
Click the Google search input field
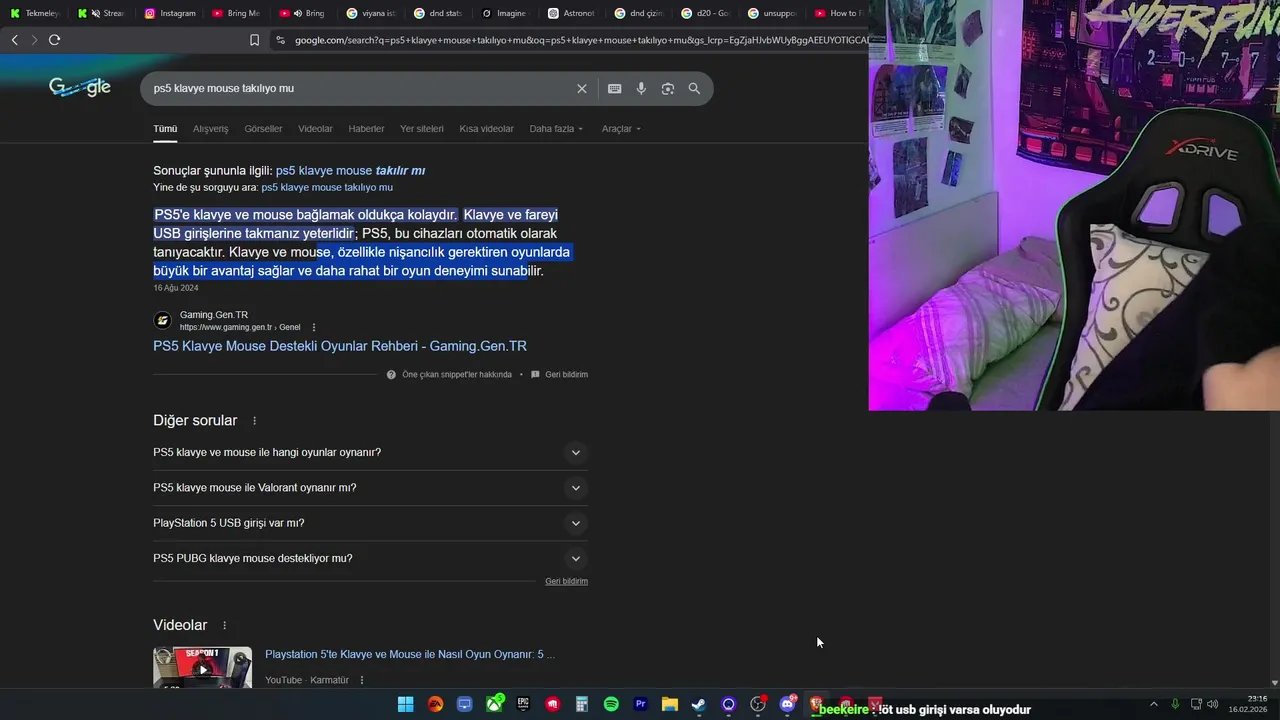[360, 88]
